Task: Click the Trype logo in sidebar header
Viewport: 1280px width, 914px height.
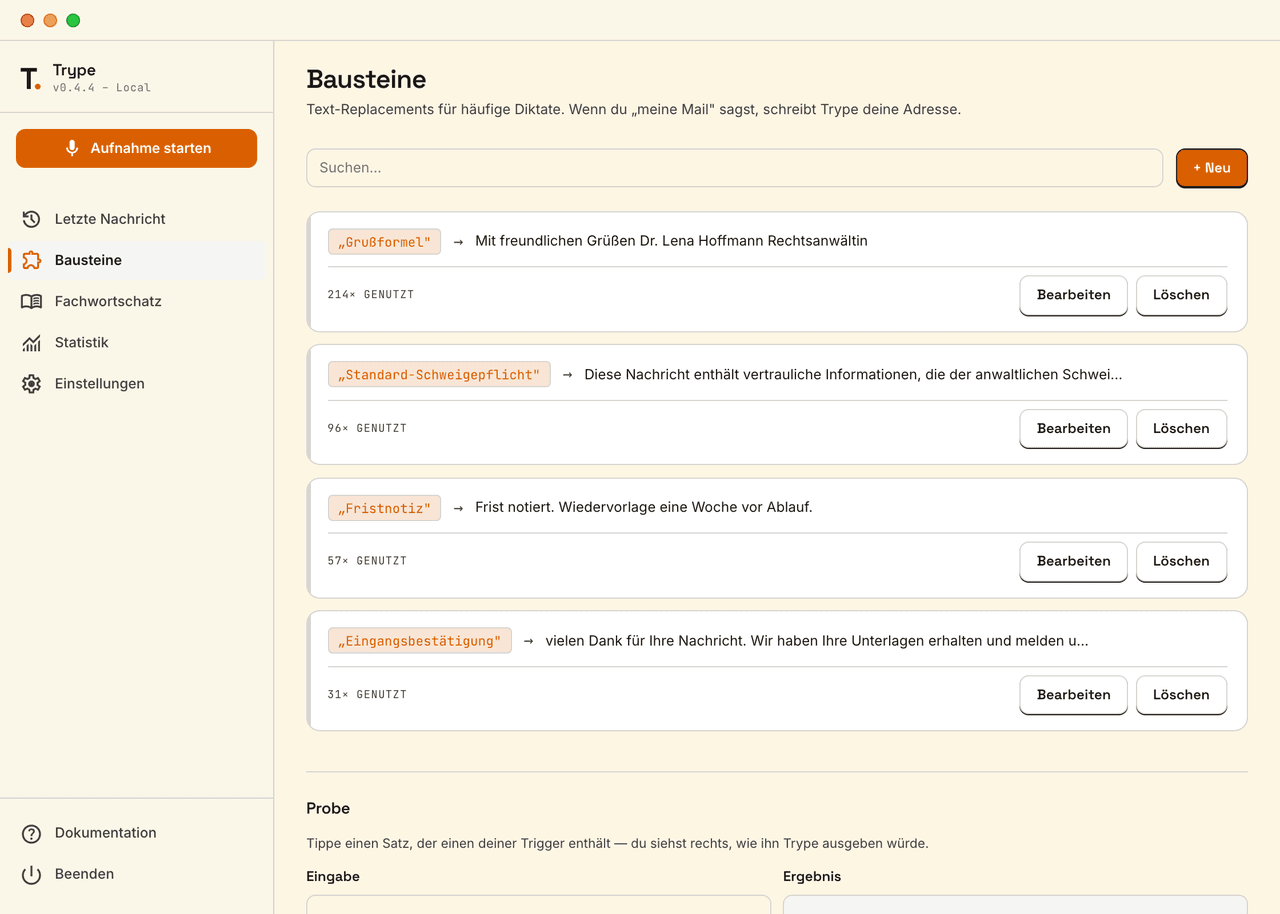Action: 31,78
